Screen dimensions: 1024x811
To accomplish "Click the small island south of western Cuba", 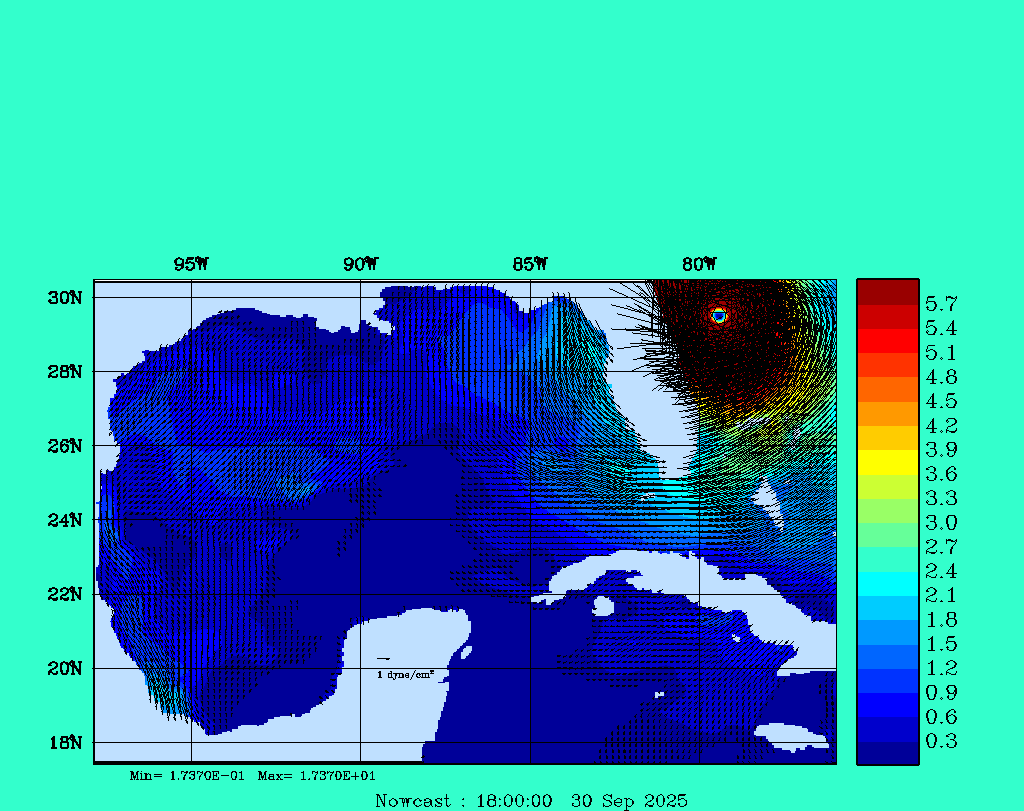I will 603,606.
